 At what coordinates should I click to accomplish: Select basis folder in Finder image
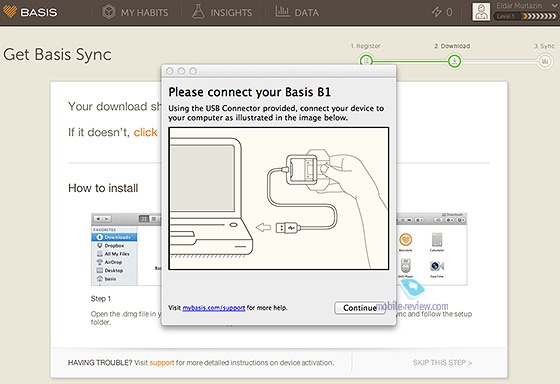tap(106, 279)
